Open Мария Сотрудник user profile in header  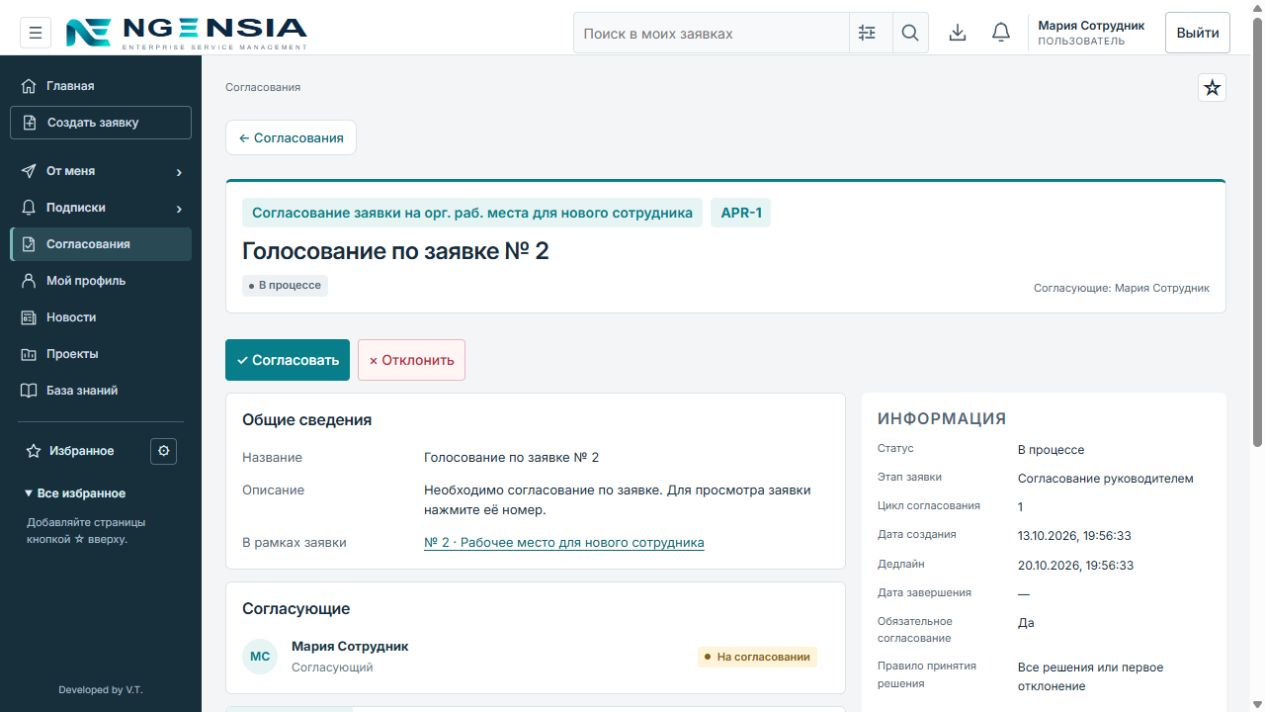[x=1091, y=33]
